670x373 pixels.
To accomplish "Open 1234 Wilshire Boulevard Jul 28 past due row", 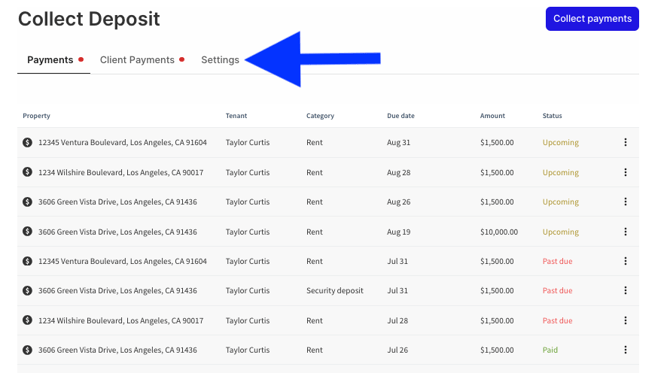I will pyautogui.click(x=328, y=320).
